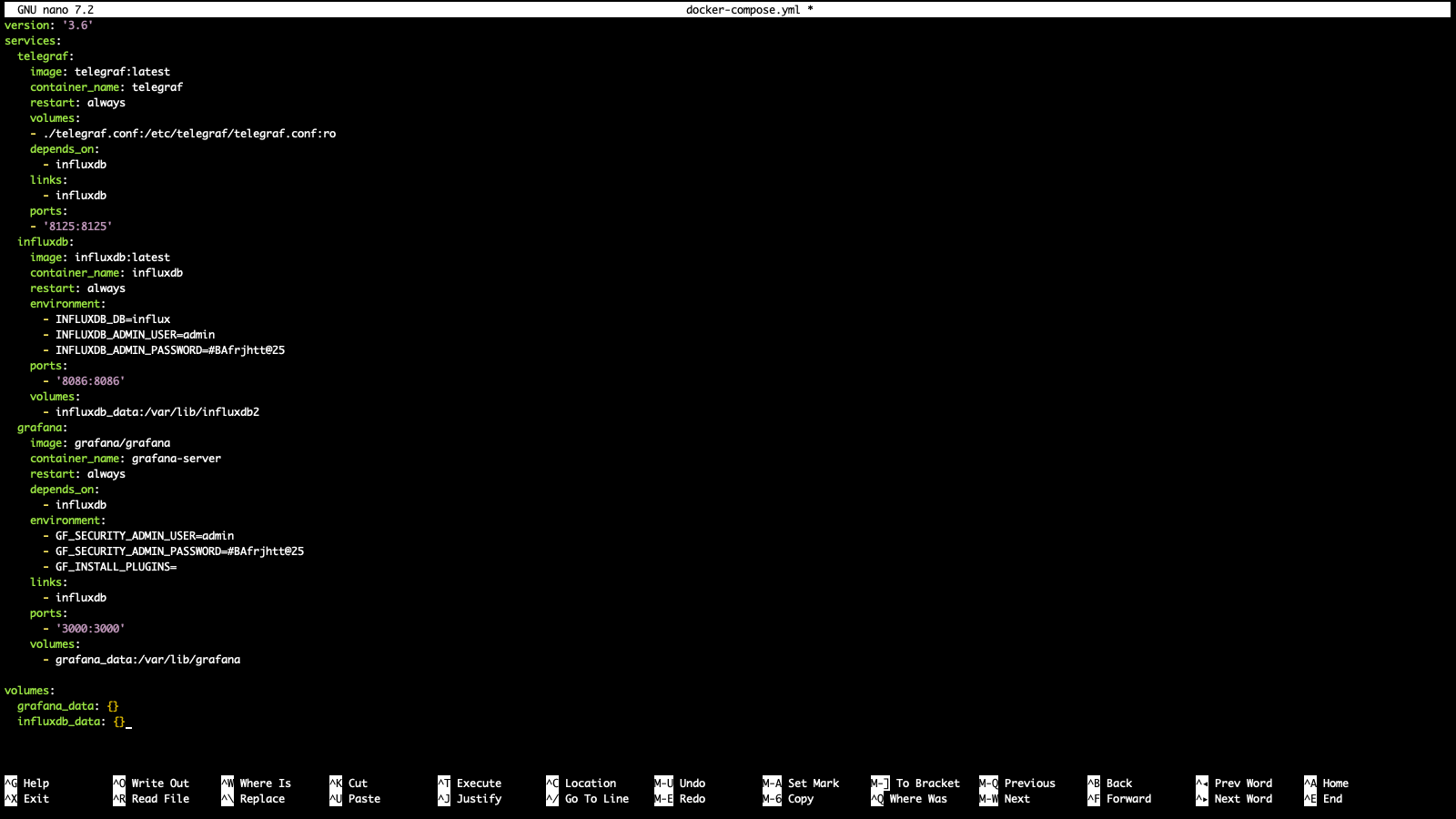
Task: Click container_name: grafana-server line
Action: click(x=126, y=459)
